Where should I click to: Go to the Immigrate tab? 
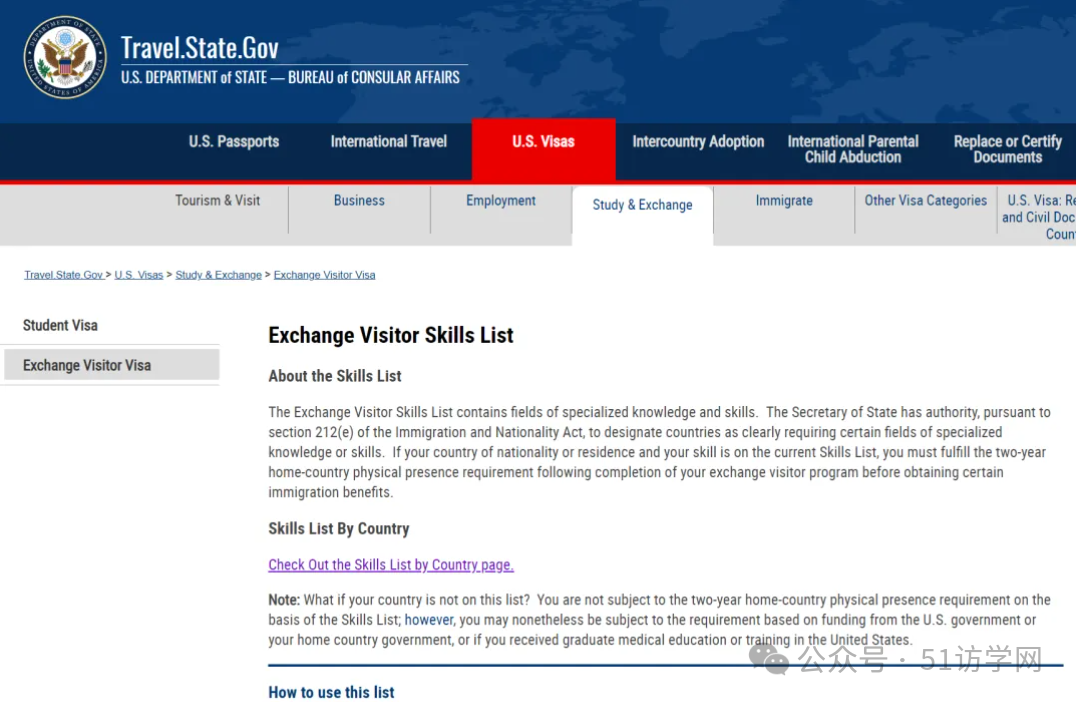coord(784,200)
